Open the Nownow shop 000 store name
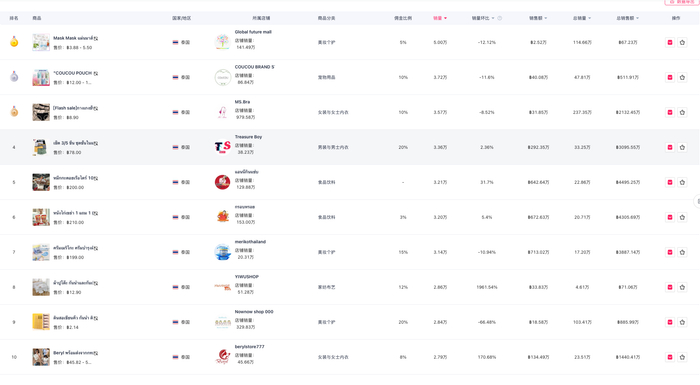 pos(254,312)
